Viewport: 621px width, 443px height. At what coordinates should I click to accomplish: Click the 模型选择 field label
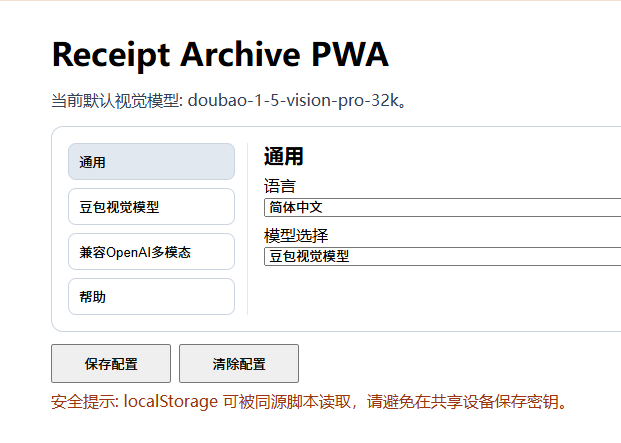pos(296,235)
